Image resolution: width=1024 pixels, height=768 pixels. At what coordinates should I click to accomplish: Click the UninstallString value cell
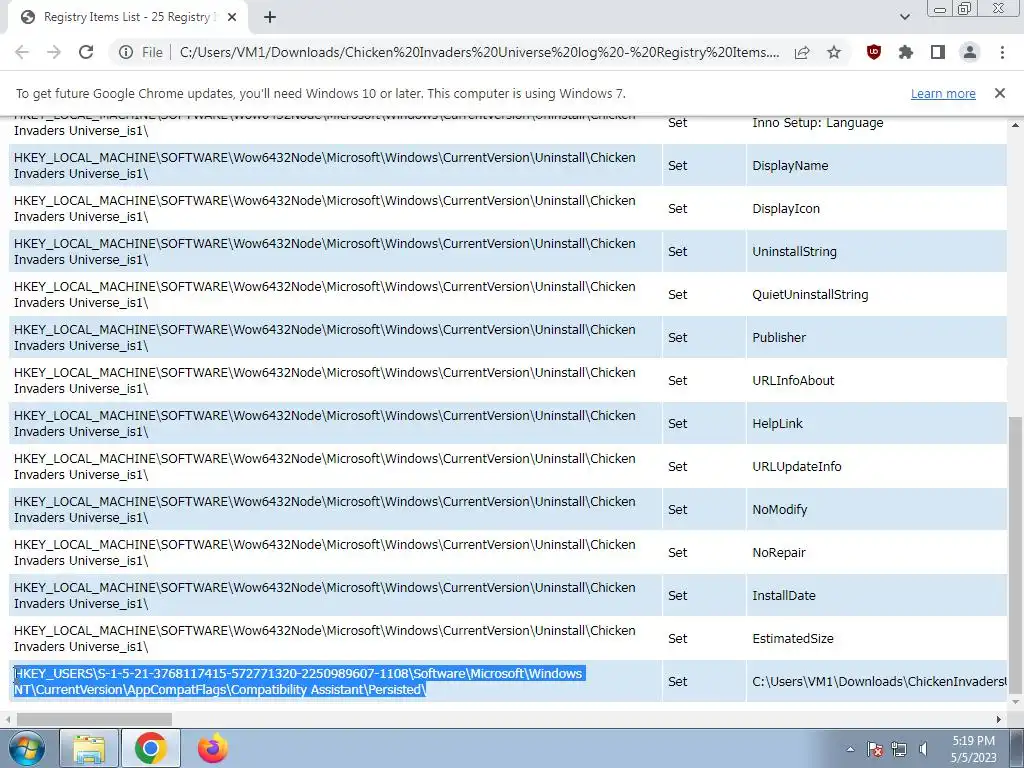(x=876, y=251)
